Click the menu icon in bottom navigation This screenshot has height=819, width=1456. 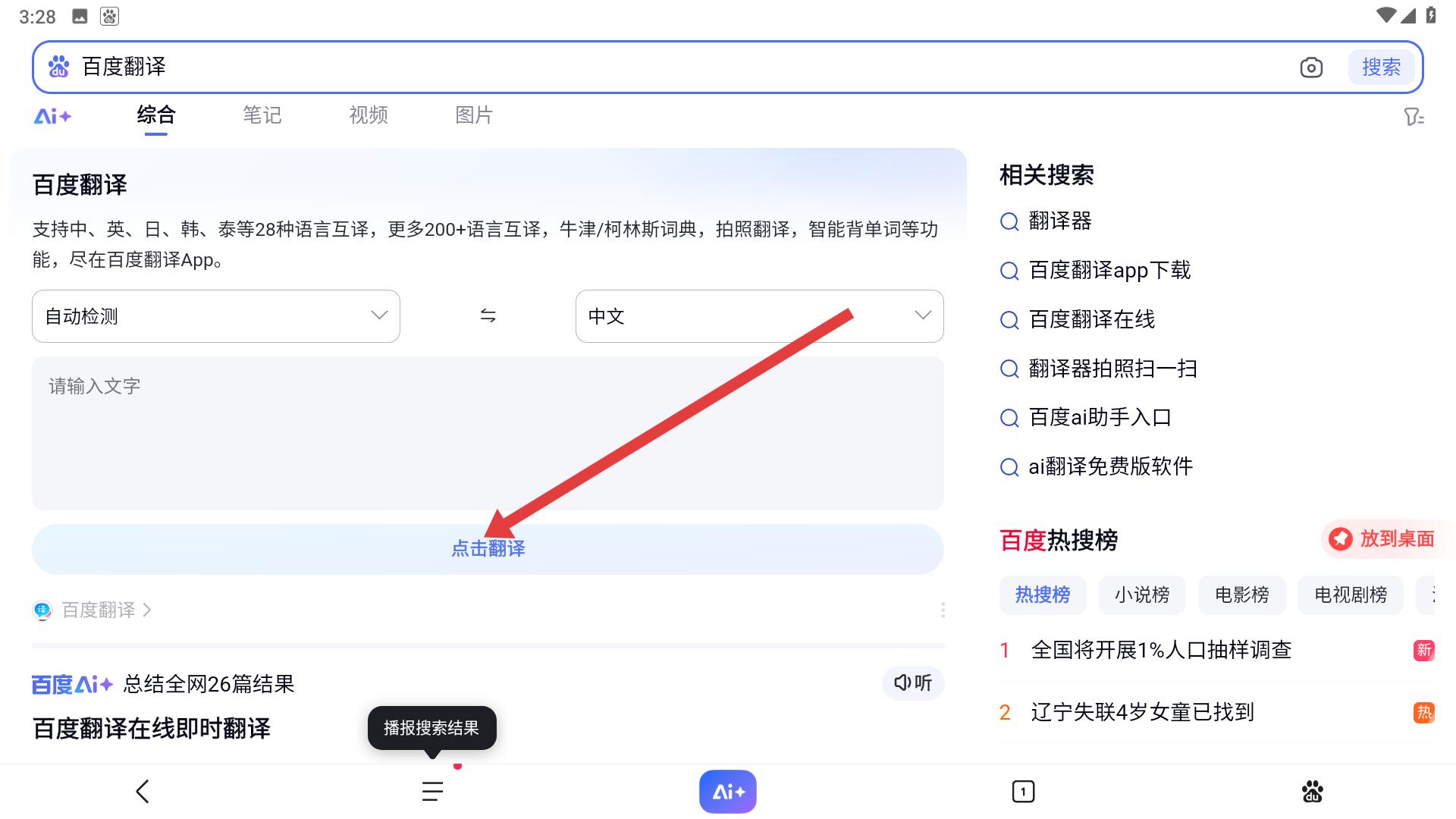point(431,791)
